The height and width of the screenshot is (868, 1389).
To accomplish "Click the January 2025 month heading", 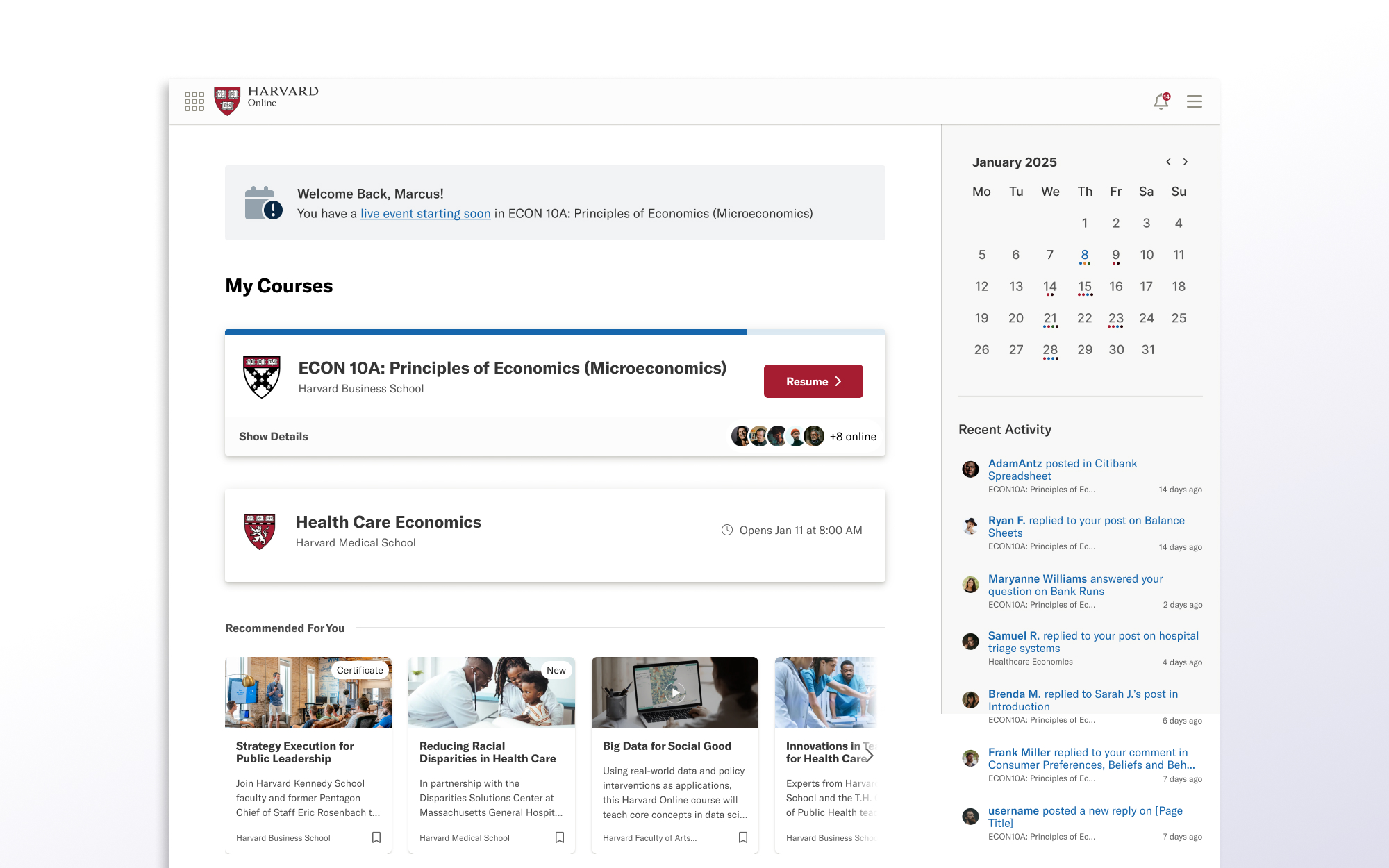I will (x=1015, y=162).
